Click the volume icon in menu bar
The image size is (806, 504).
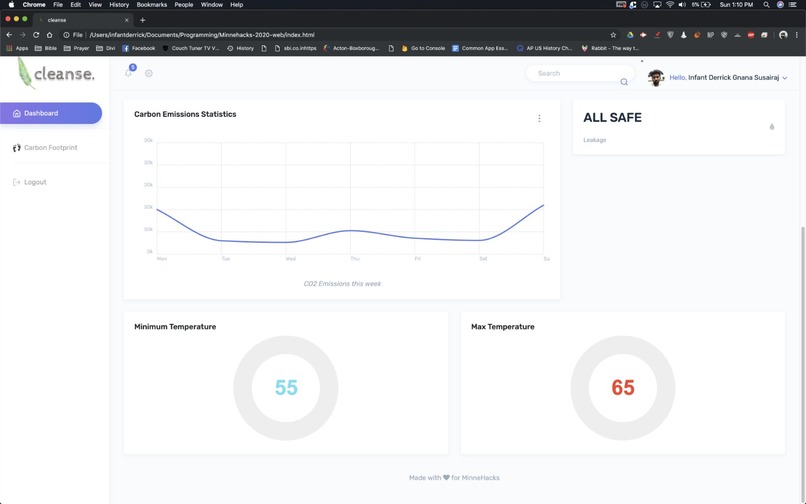(682, 5)
